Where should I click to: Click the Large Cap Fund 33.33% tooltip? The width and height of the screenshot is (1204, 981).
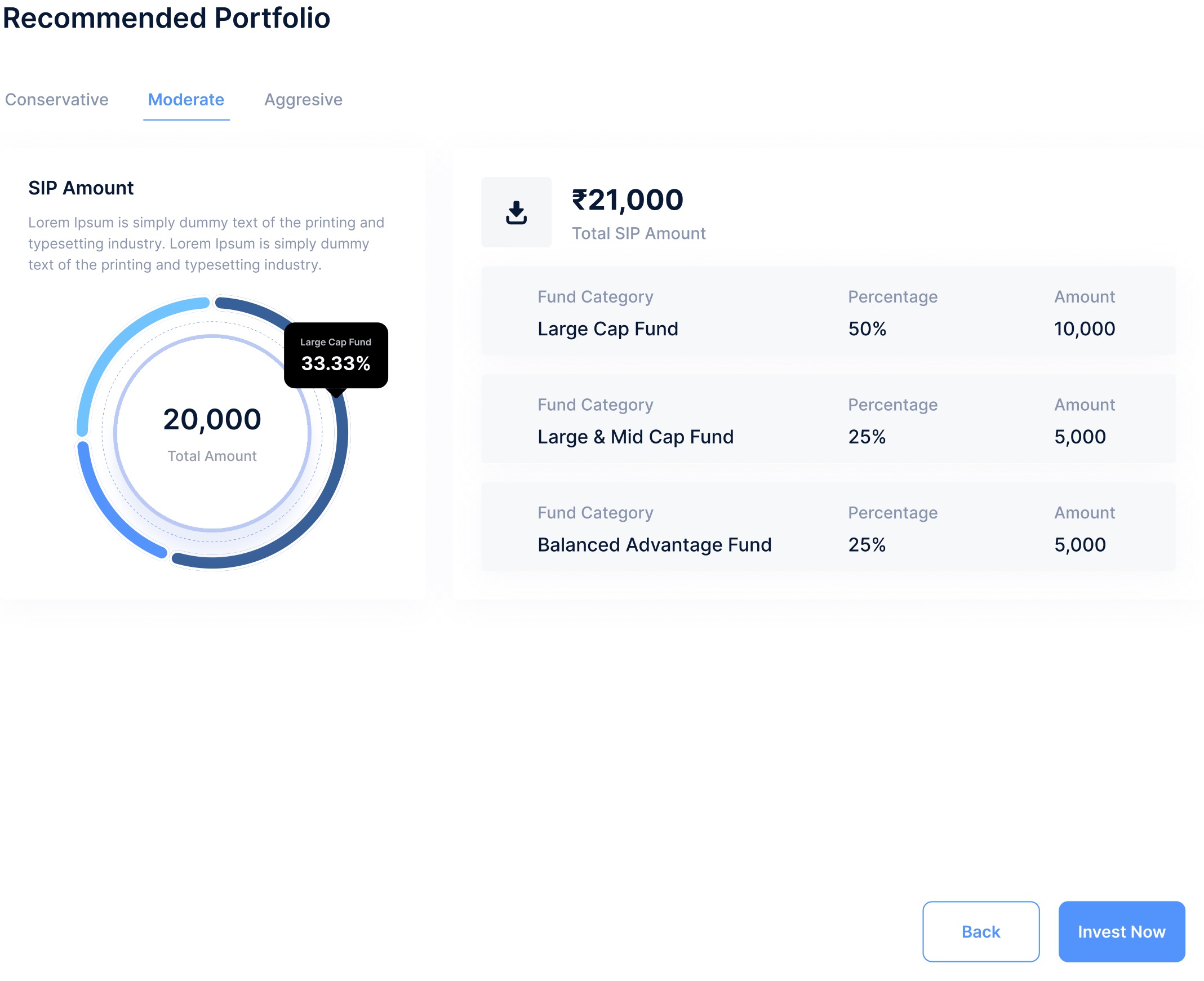(336, 355)
